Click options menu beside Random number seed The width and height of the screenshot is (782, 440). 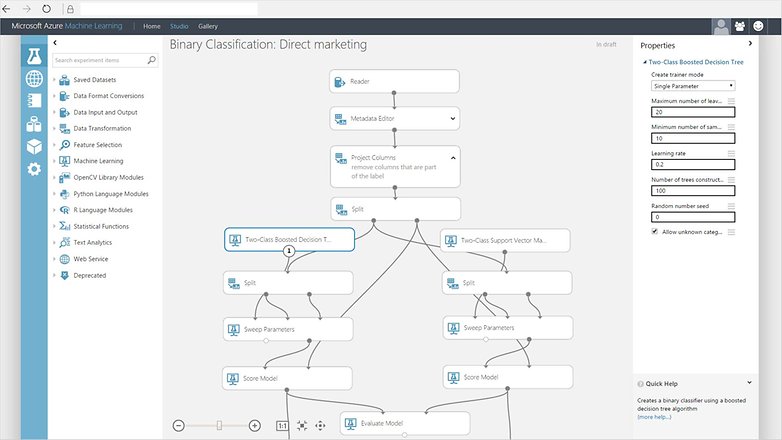point(731,206)
